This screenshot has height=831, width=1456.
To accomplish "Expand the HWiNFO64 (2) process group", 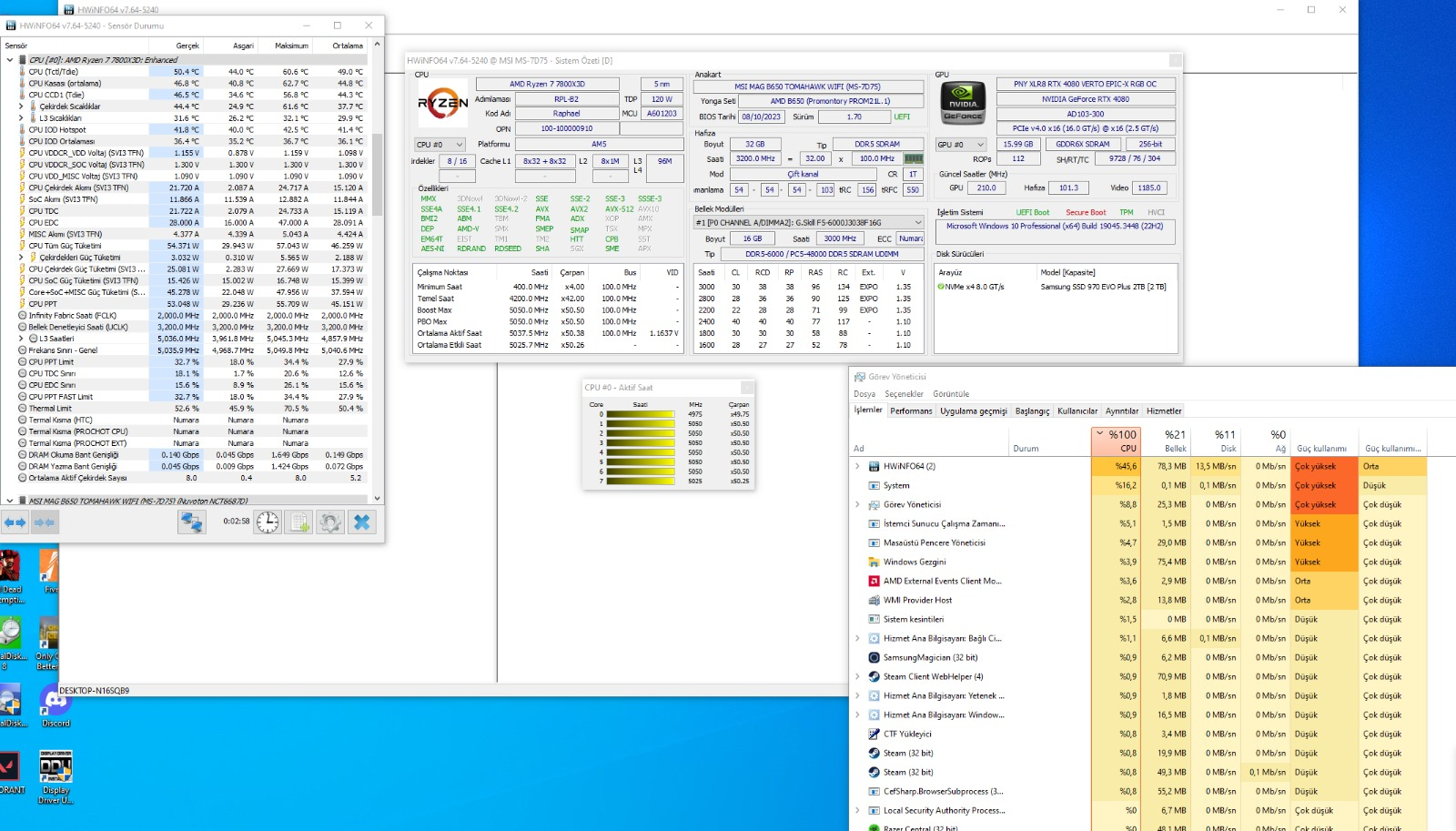I will [857, 466].
